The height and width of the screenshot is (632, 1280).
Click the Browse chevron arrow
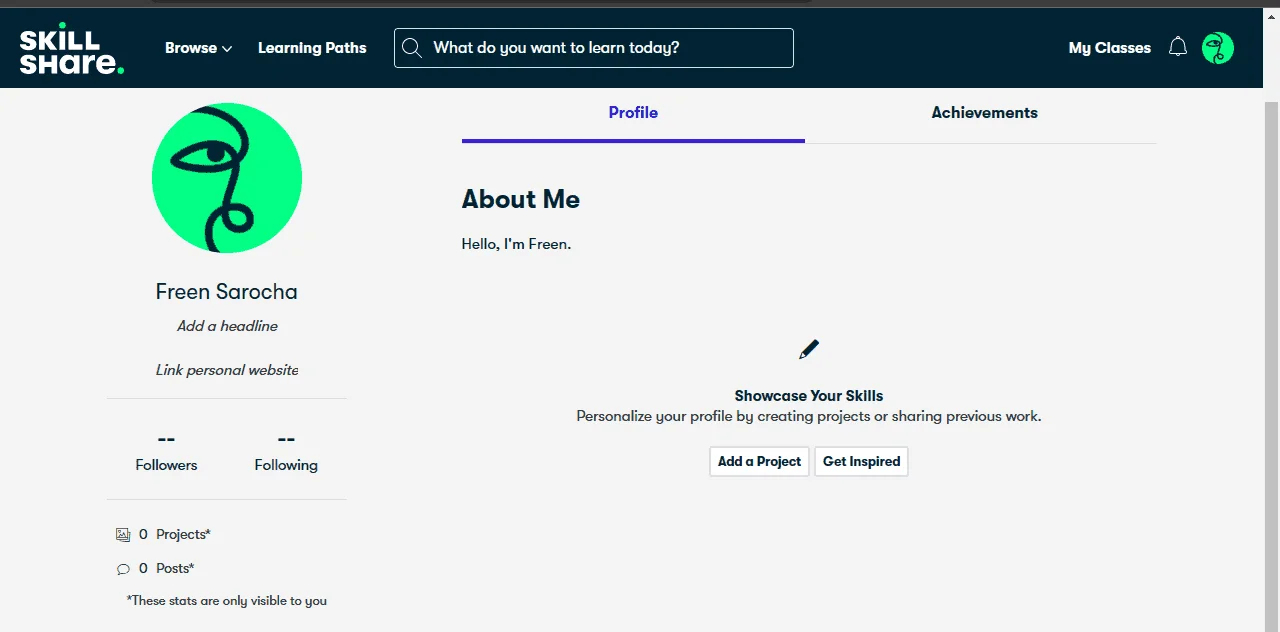tap(227, 49)
